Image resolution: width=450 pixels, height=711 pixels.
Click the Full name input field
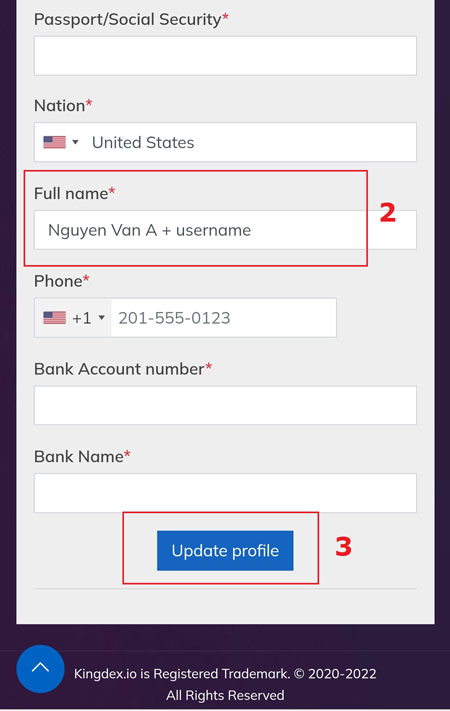click(225, 230)
